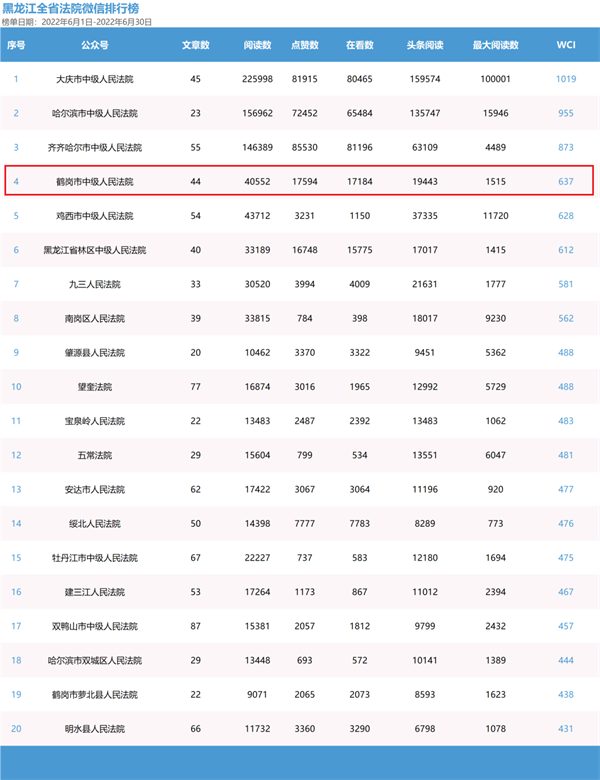This screenshot has width=600, height=780.
Task: Open WCI score 955 link
Action: coord(566,113)
